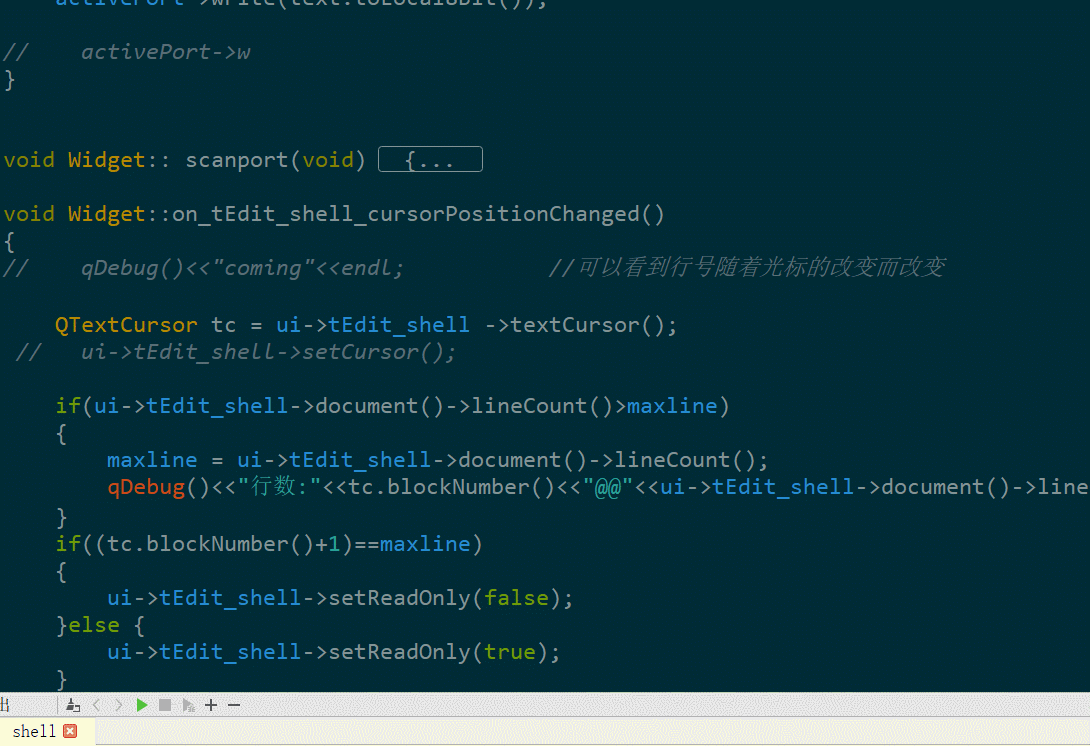
Task: Click the attach debugger run icon
Action: (188, 705)
